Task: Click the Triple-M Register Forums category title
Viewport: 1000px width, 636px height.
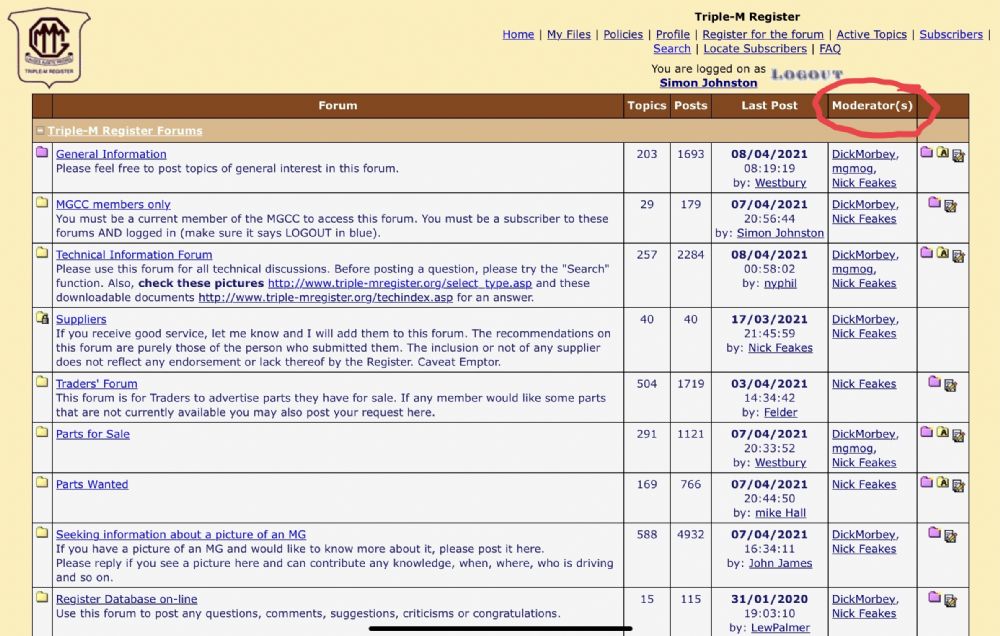Action: tap(124, 131)
